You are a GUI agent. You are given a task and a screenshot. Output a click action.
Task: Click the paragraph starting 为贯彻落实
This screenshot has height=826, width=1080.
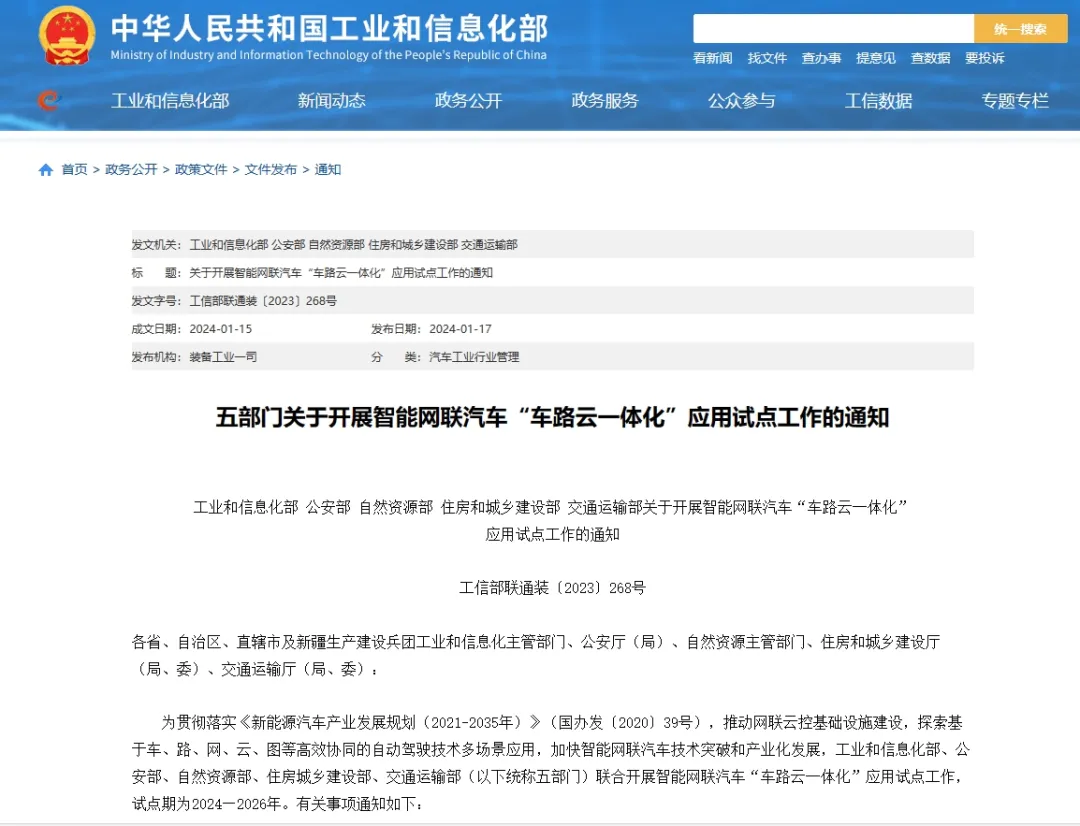point(552,763)
